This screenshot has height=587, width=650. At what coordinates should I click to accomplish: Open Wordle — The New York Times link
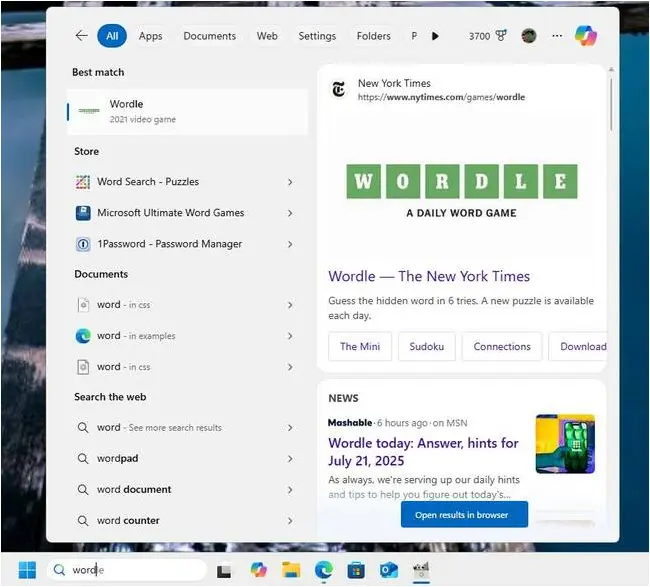coord(429,276)
